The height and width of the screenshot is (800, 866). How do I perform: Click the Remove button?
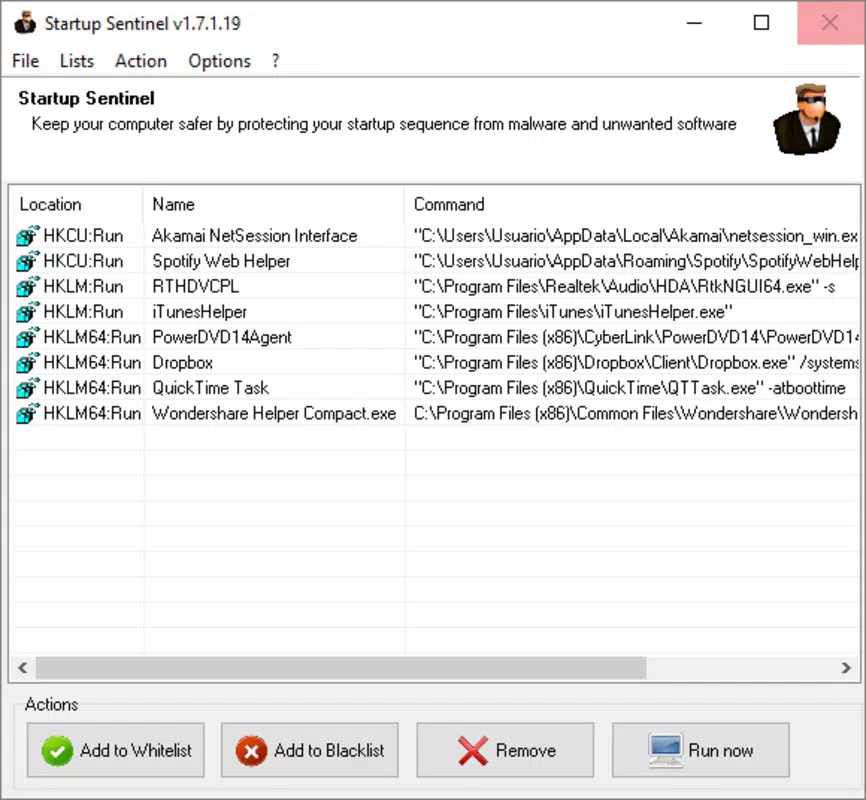pos(505,750)
